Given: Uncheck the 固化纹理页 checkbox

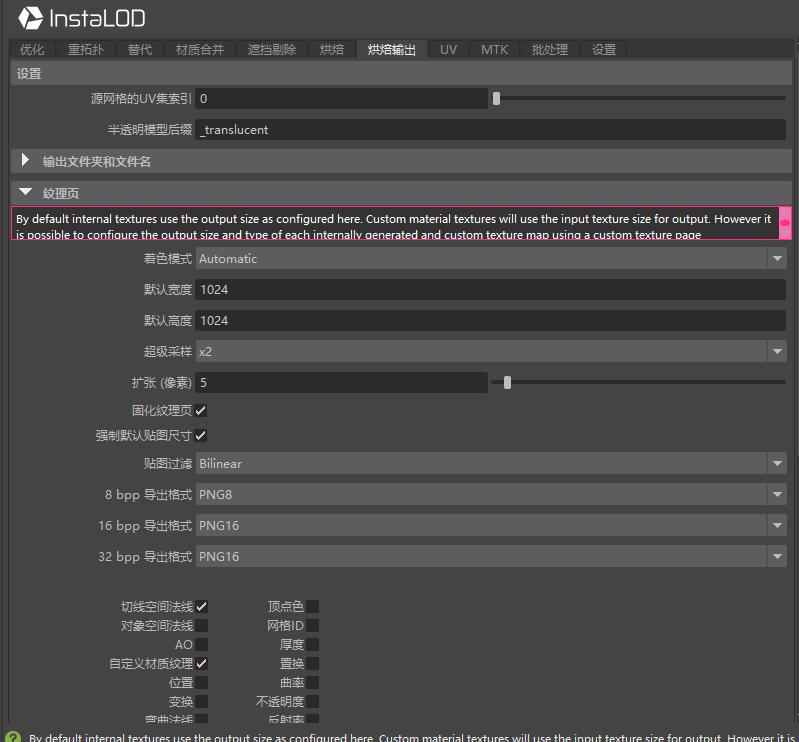Looking at the screenshot, I should 201,410.
